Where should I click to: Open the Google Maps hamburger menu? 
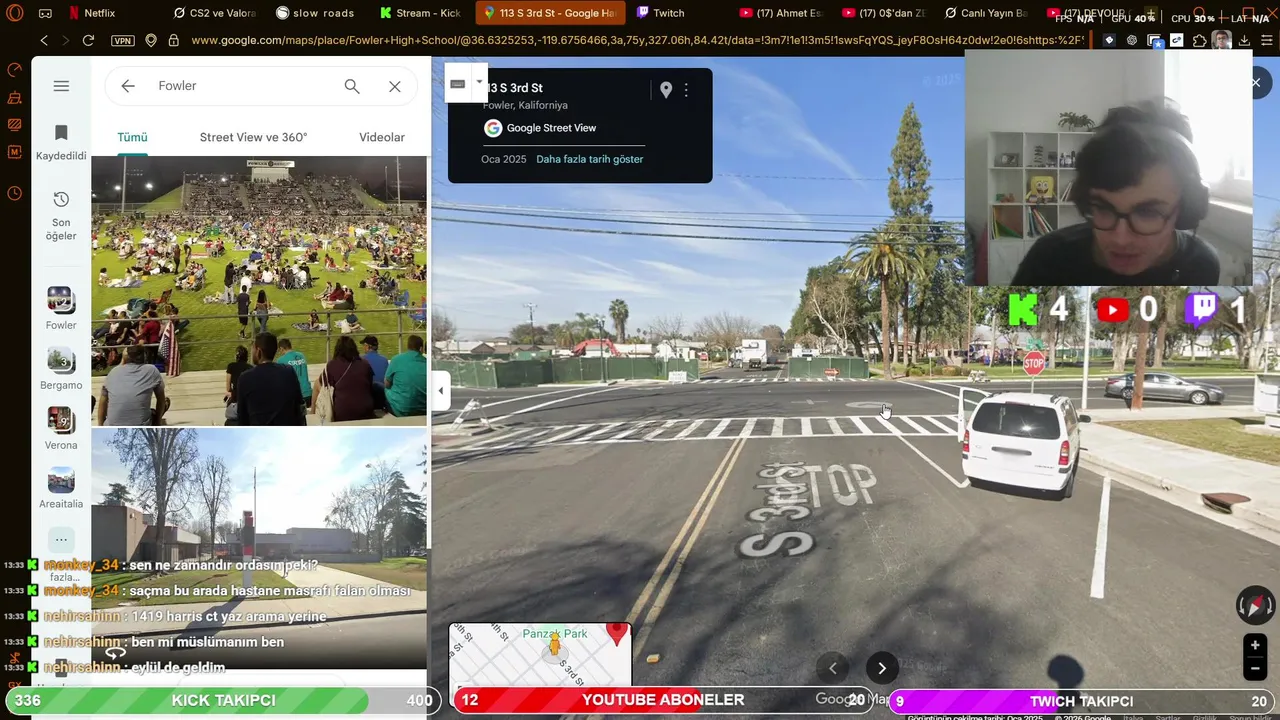click(61, 86)
